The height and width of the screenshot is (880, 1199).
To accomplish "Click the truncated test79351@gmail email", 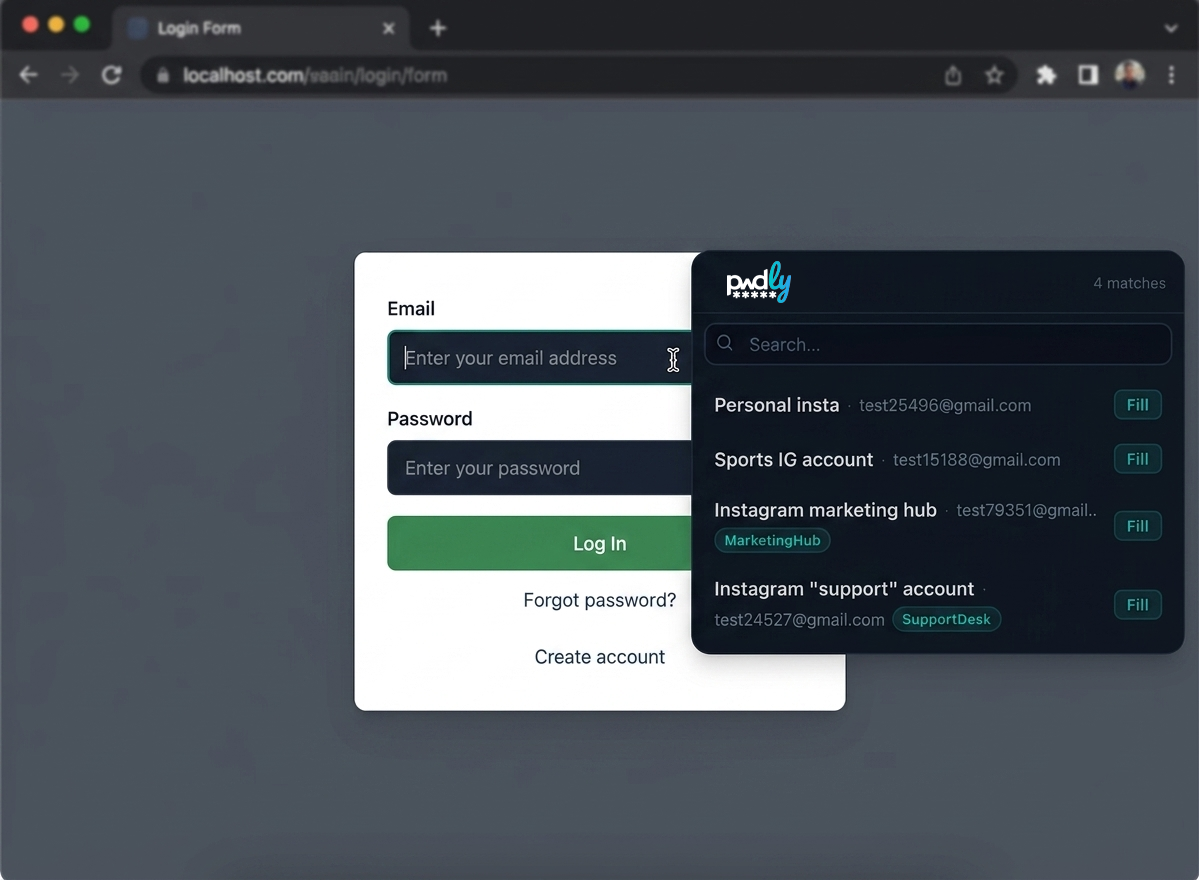I will coord(1026,510).
